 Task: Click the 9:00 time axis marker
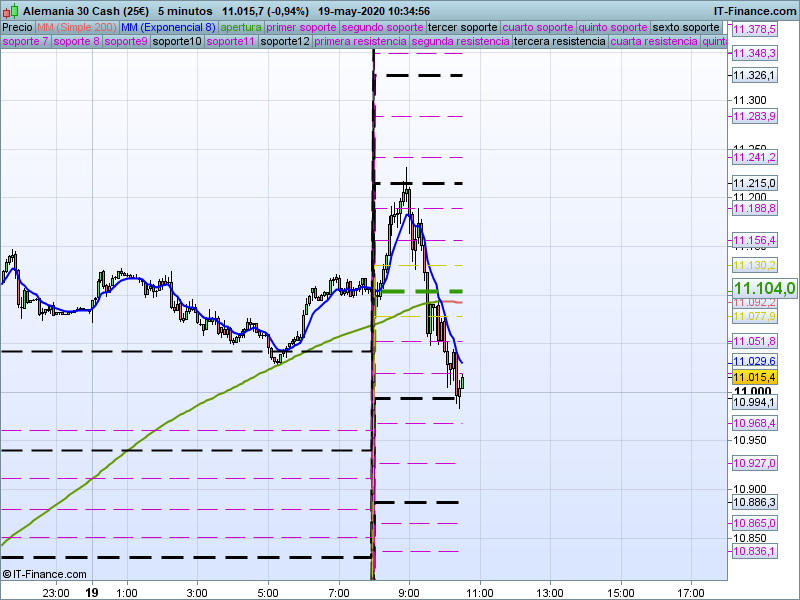[409, 593]
